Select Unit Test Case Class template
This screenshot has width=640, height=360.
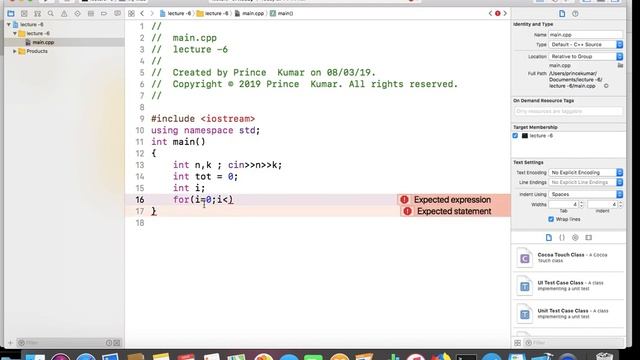click(x=568, y=313)
